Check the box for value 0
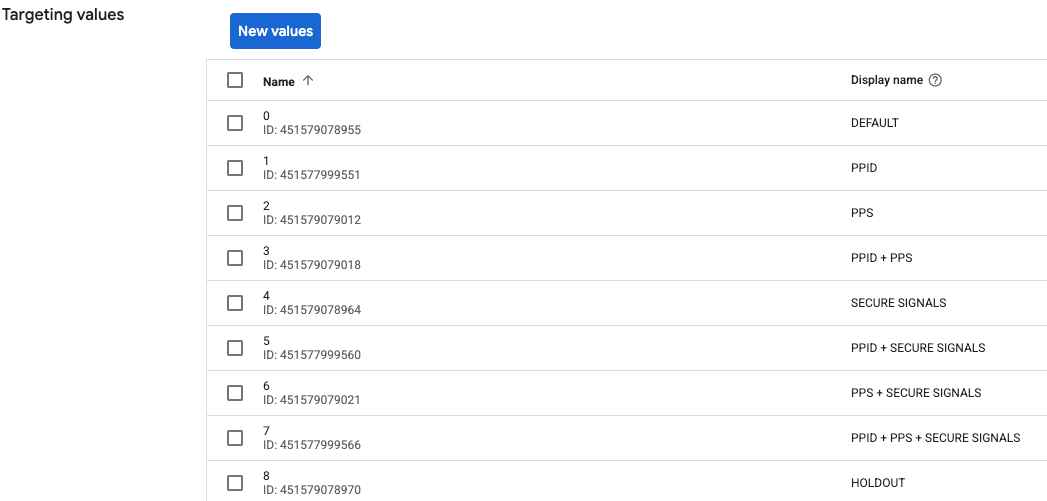This screenshot has height=501, width=1047. 235,123
